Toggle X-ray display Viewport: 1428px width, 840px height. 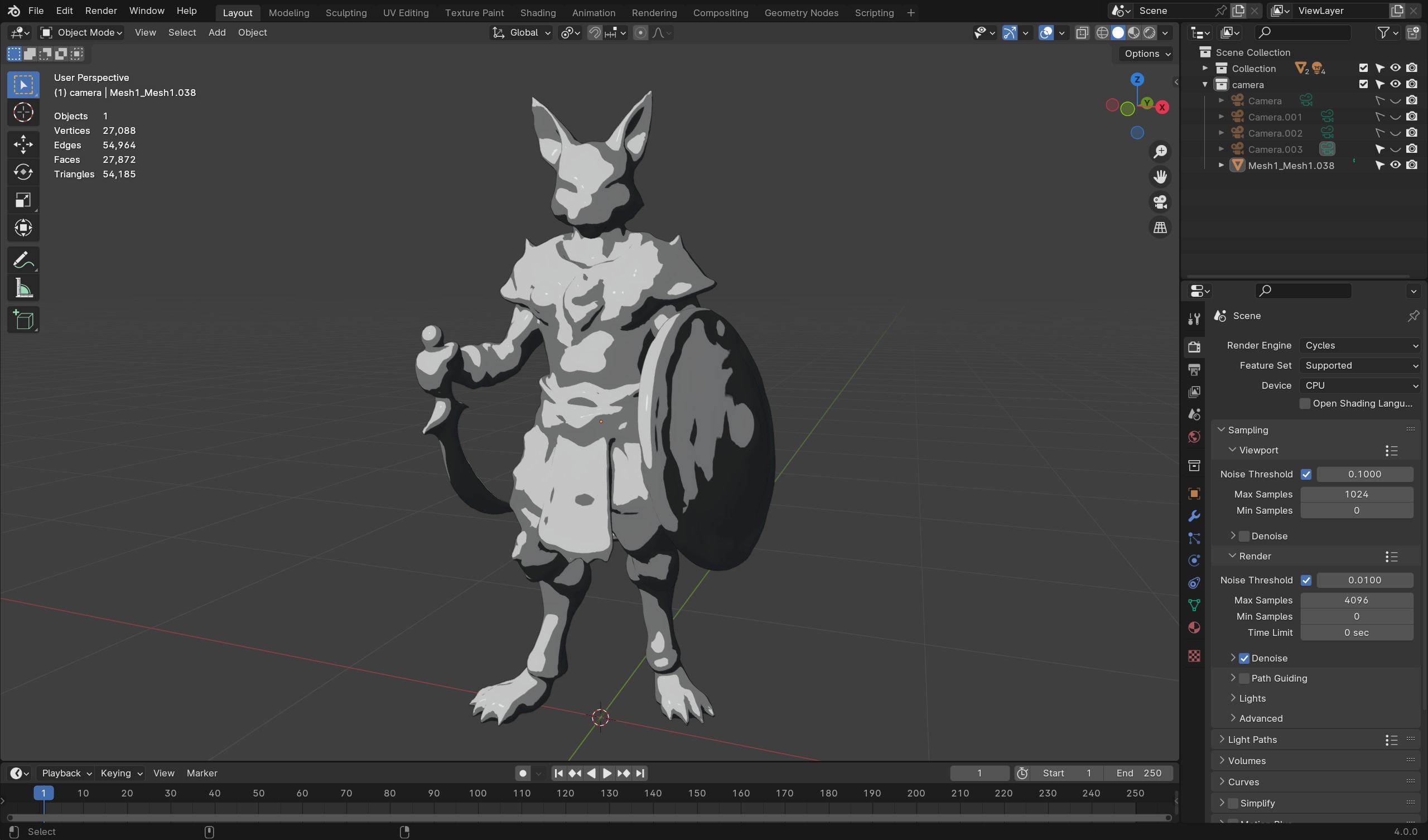1082,33
